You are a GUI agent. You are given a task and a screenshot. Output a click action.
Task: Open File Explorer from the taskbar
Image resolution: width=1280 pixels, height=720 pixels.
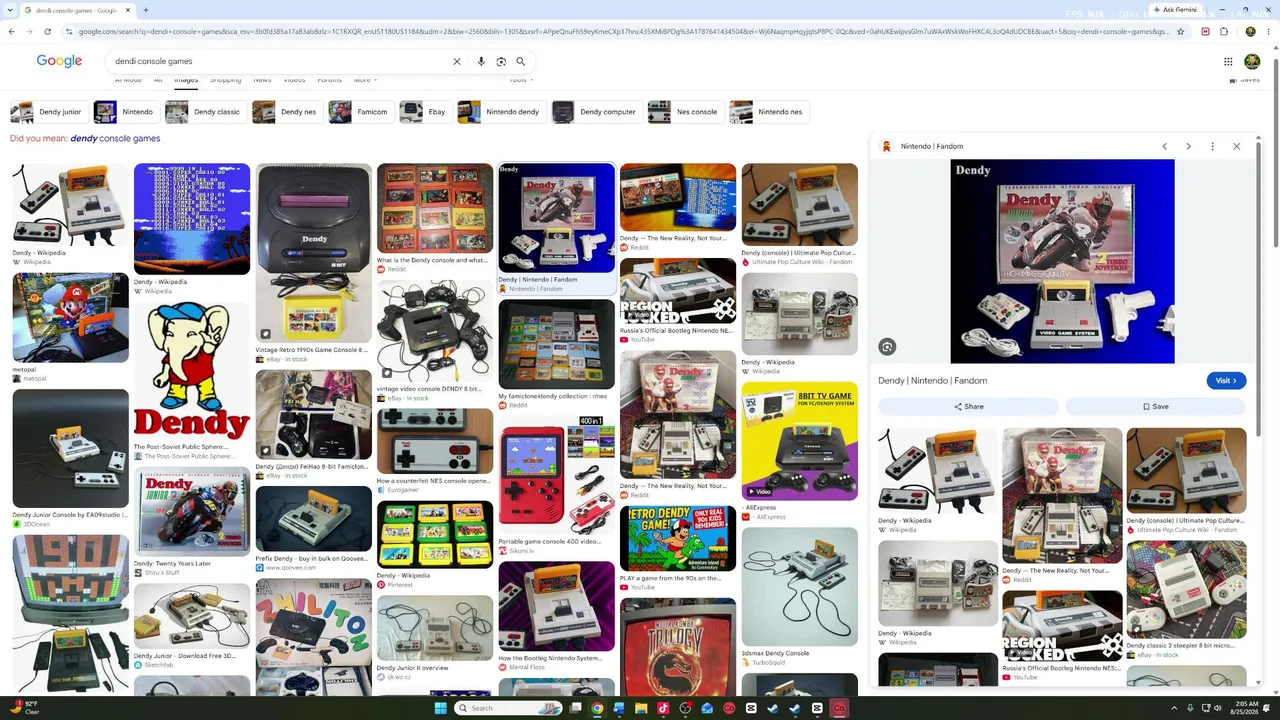641,708
